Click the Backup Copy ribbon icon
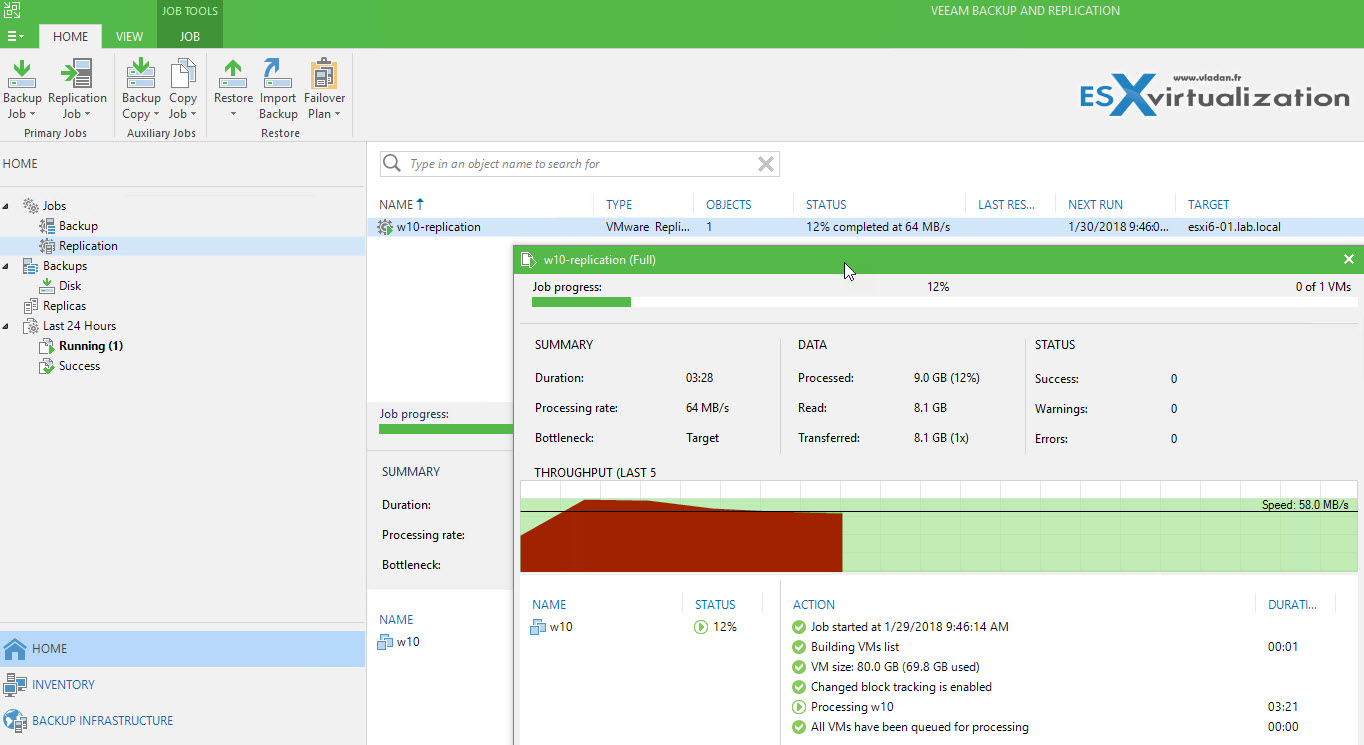1364x745 pixels. coord(141,75)
